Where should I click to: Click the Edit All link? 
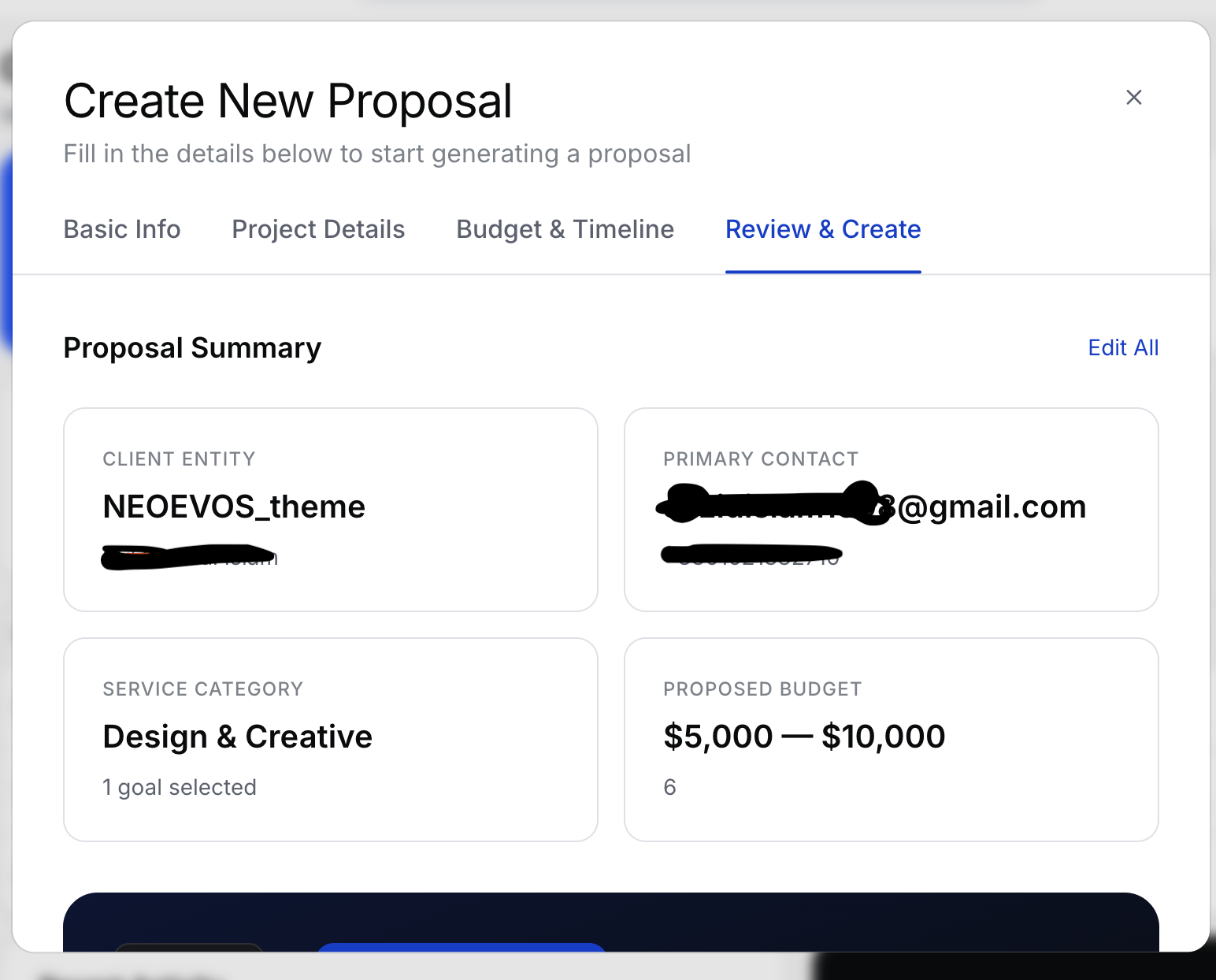(1123, 347)
